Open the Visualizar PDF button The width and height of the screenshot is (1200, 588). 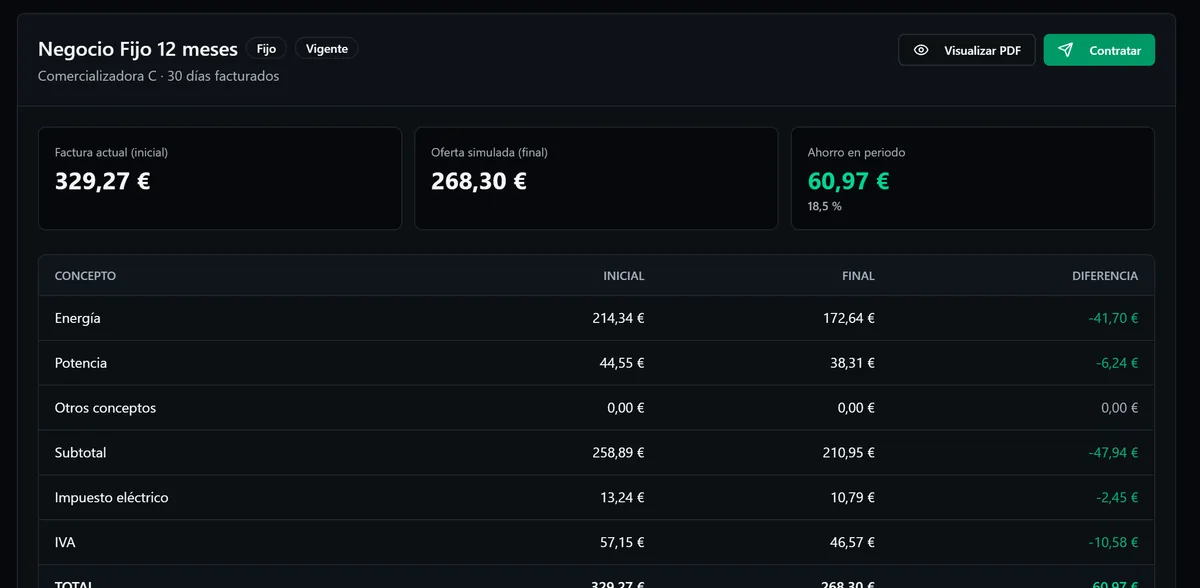[x=966, y=50]
